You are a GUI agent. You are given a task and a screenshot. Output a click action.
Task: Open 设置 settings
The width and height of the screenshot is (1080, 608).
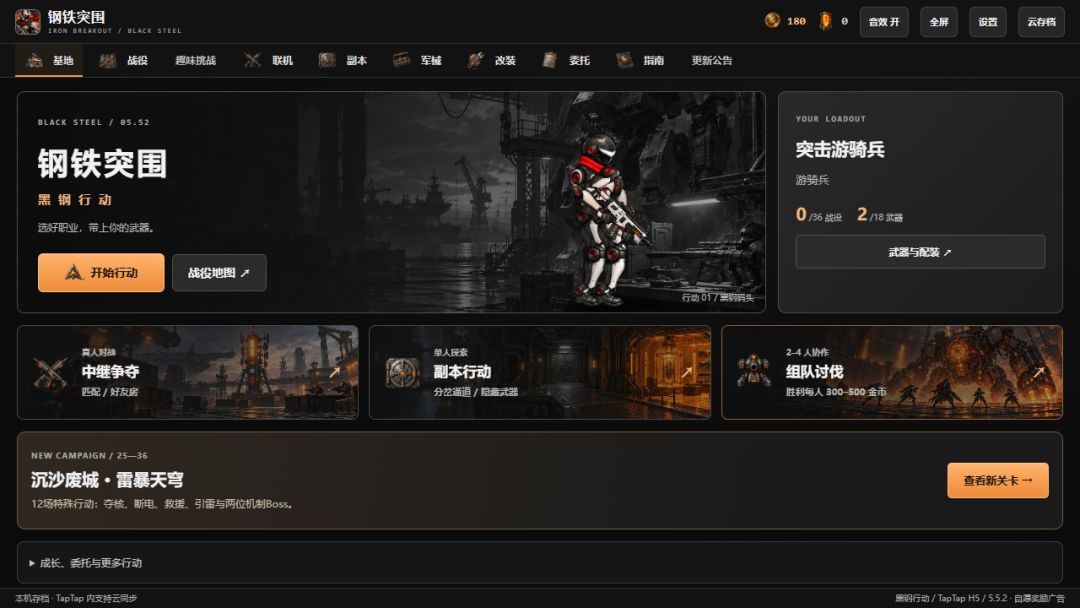(988, 22)
